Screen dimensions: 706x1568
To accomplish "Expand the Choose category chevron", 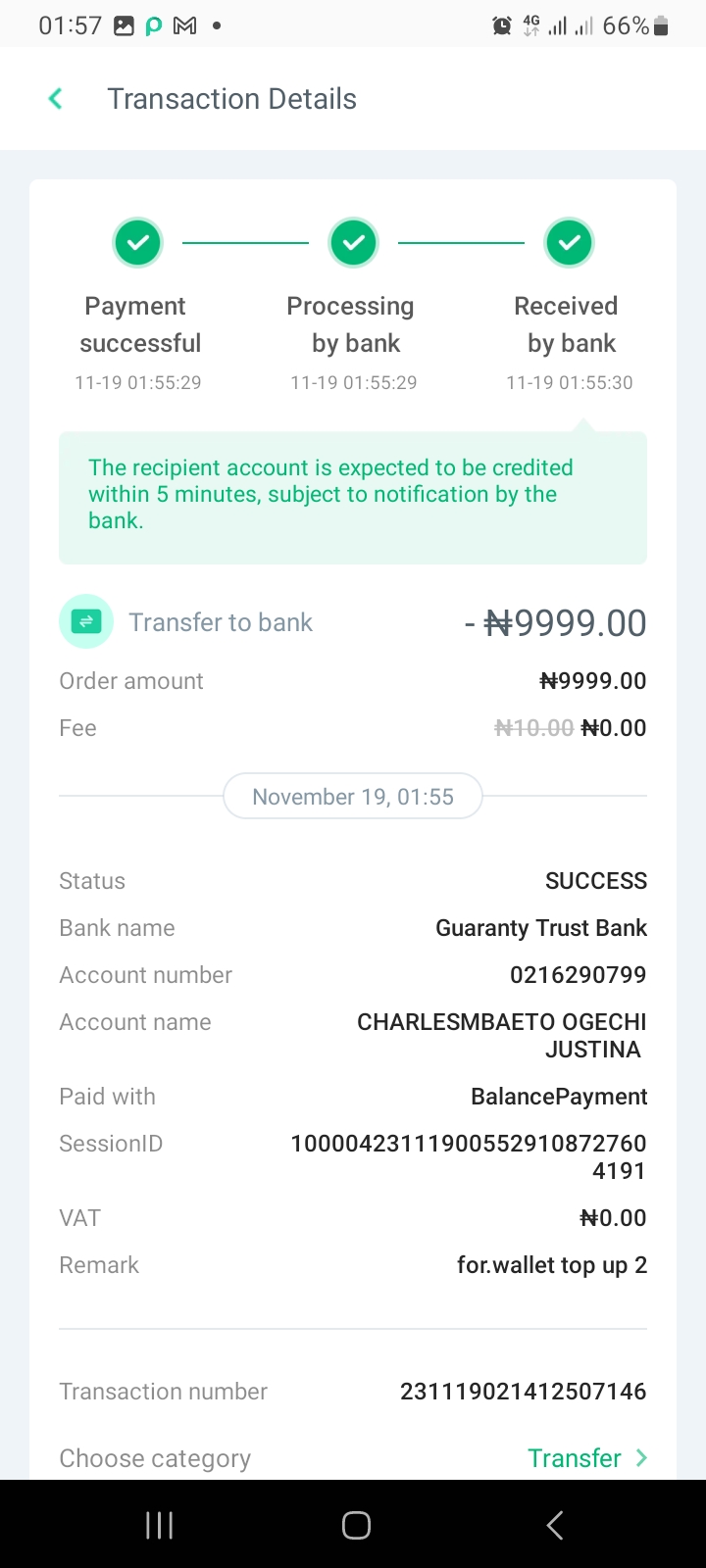I will coord(641,1458).
